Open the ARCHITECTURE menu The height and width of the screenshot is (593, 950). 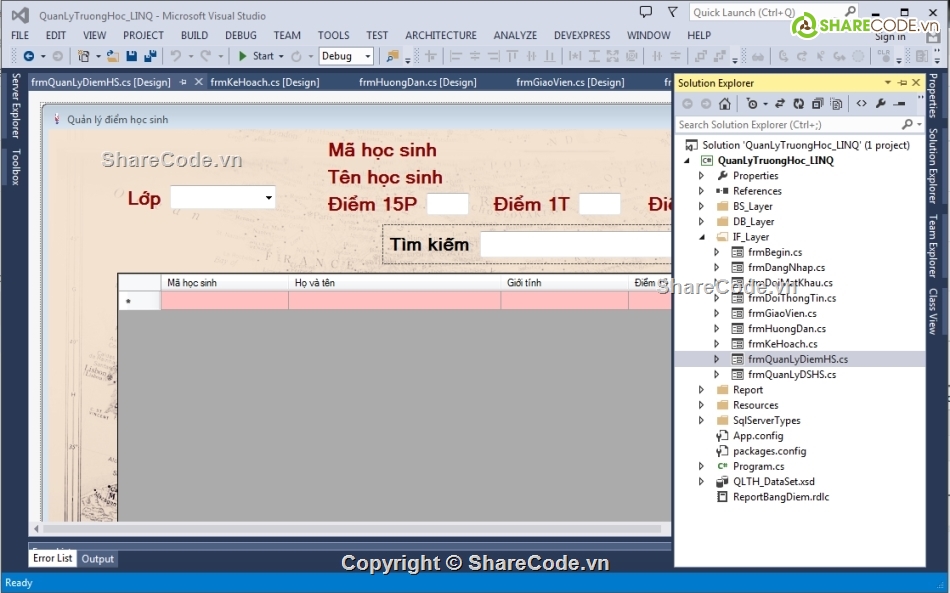pyautogui.click(x=441, y=35)
